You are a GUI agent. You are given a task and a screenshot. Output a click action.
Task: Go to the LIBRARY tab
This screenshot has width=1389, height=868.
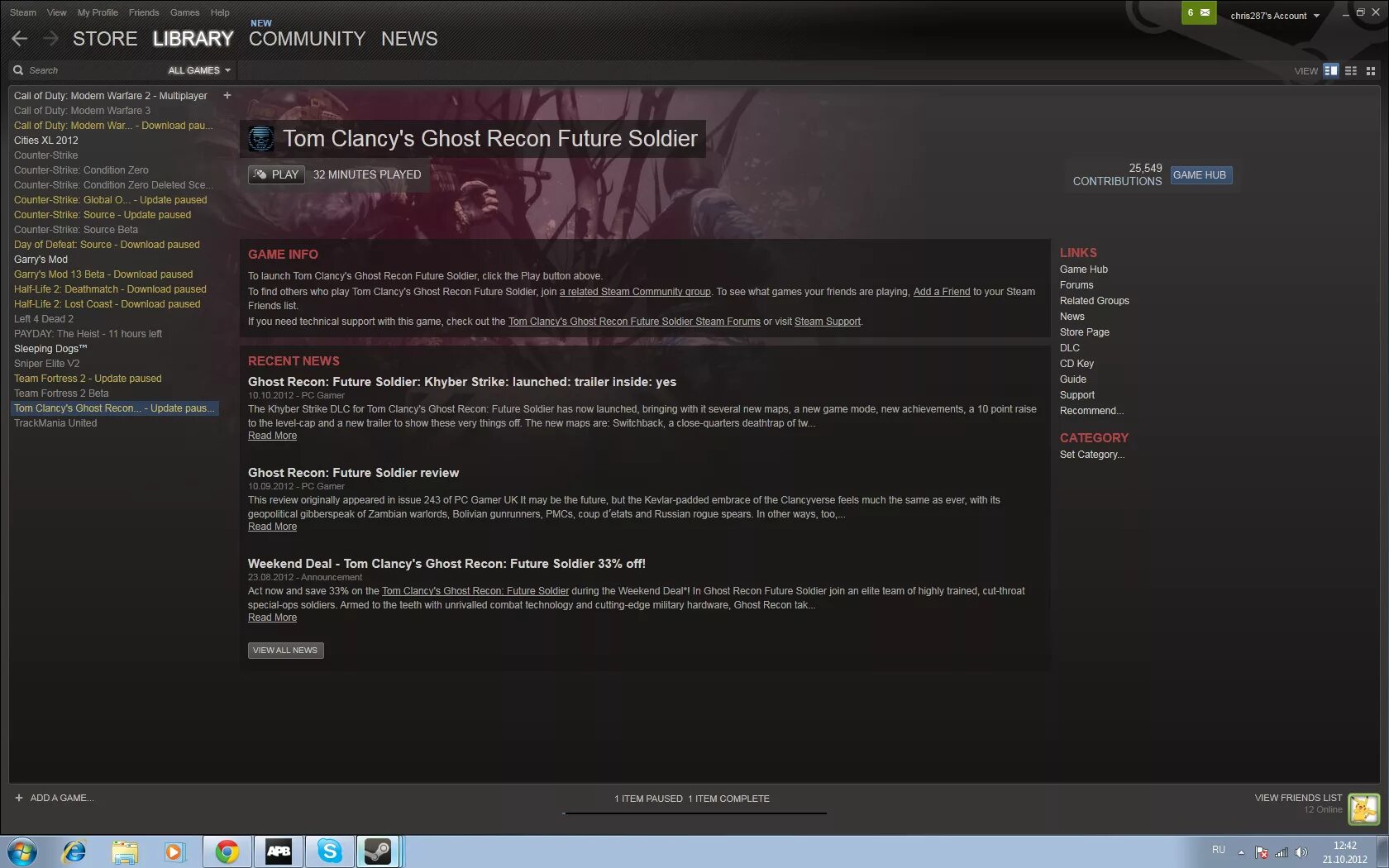193,39
